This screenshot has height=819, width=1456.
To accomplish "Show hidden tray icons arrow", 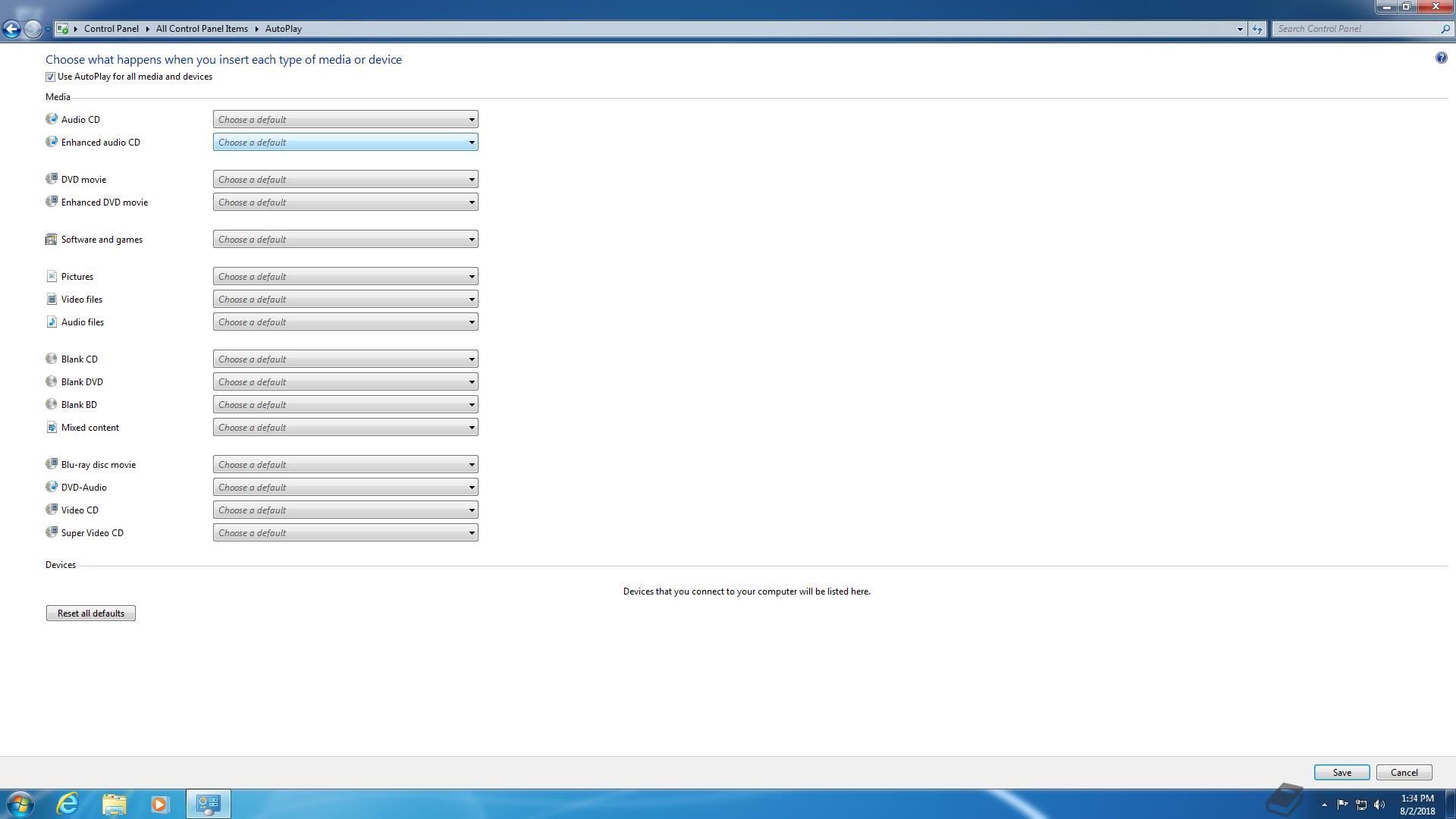I will tap(1324, 805).
